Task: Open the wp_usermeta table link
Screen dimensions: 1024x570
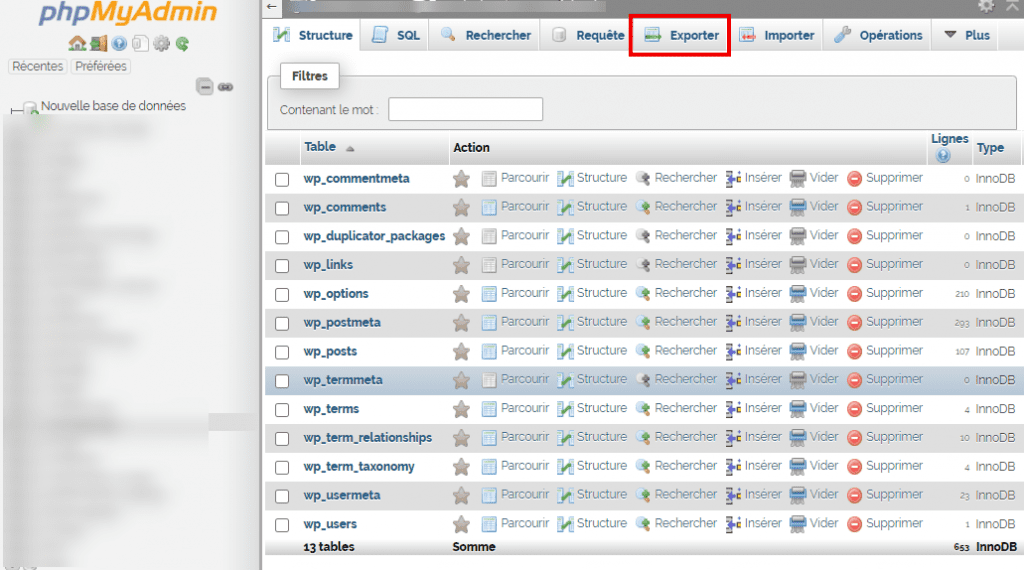Action: [x=342, y=495]
